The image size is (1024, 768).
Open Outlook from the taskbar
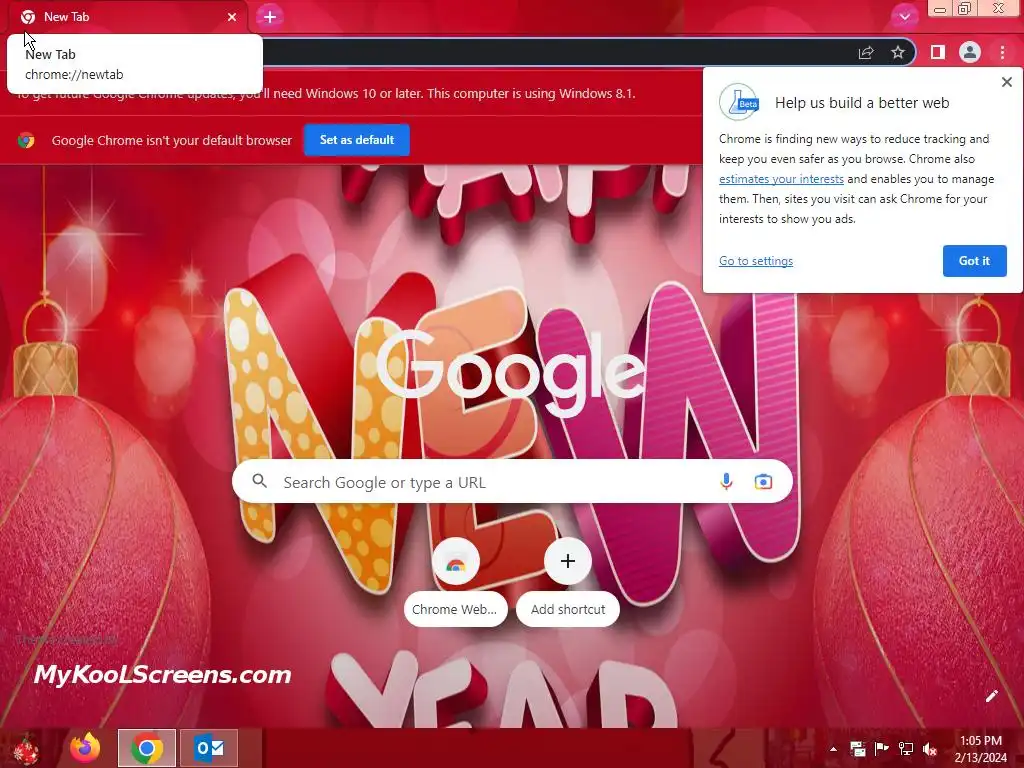209,748
